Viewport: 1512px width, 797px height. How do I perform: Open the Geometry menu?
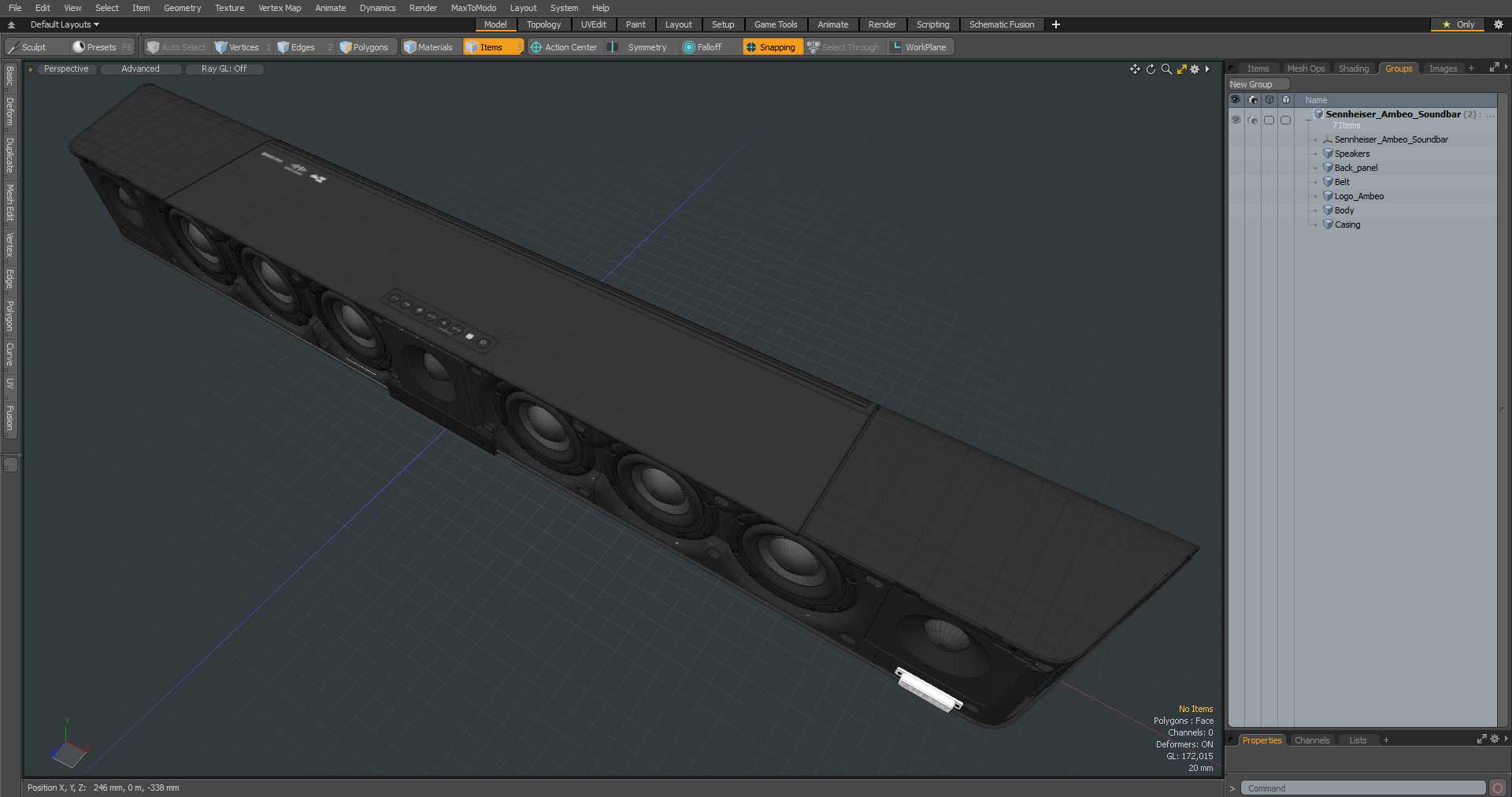(182, 8)
